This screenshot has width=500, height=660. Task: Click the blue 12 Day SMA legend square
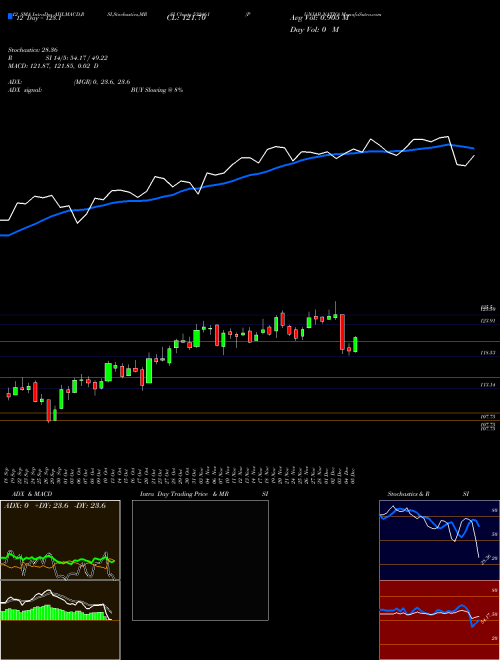pos(10,17)
